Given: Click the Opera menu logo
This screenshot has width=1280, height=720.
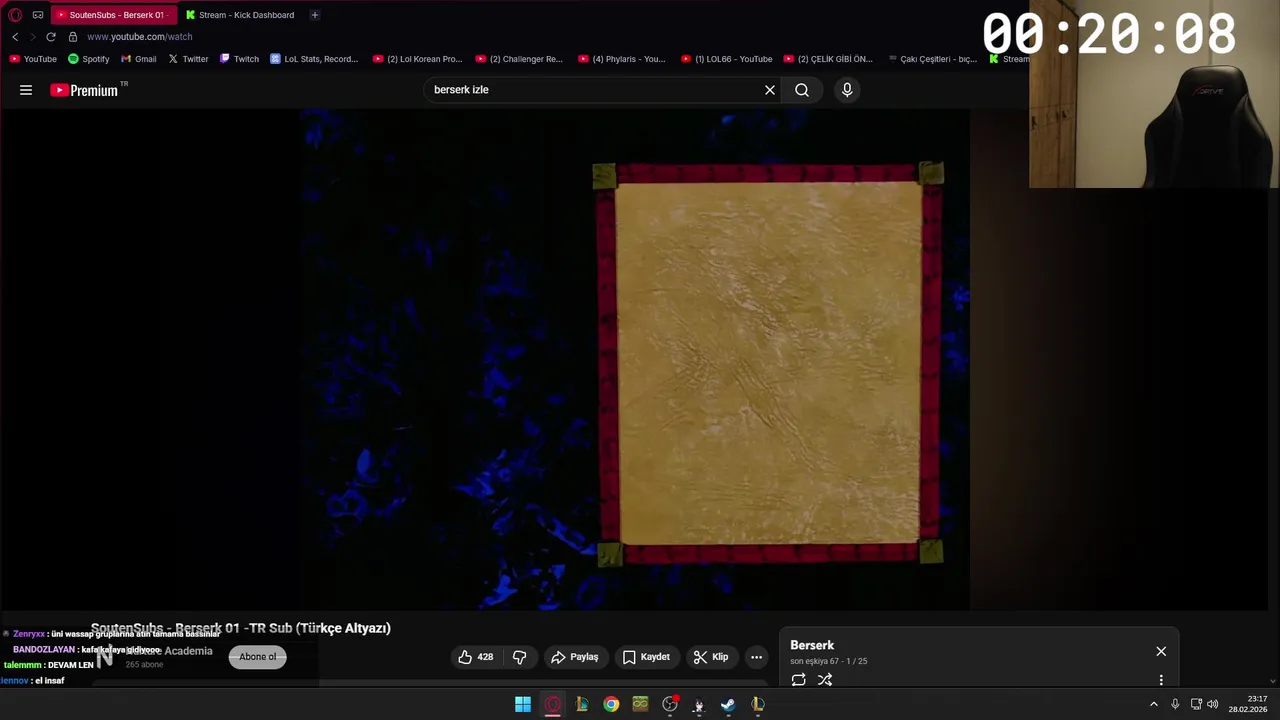Looking at the screenshot, I should pos(15,15).
